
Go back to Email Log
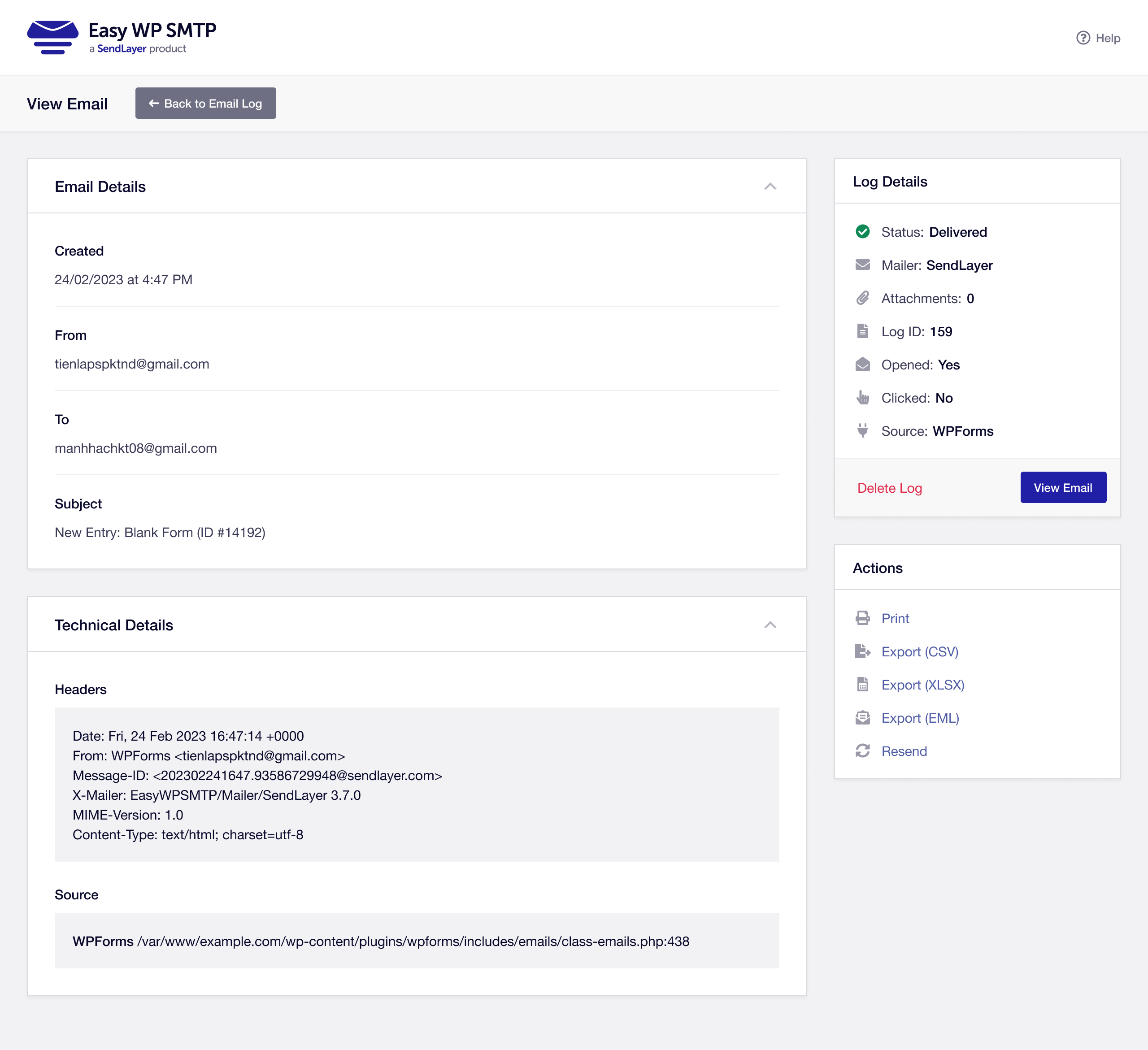pos(205,104)
